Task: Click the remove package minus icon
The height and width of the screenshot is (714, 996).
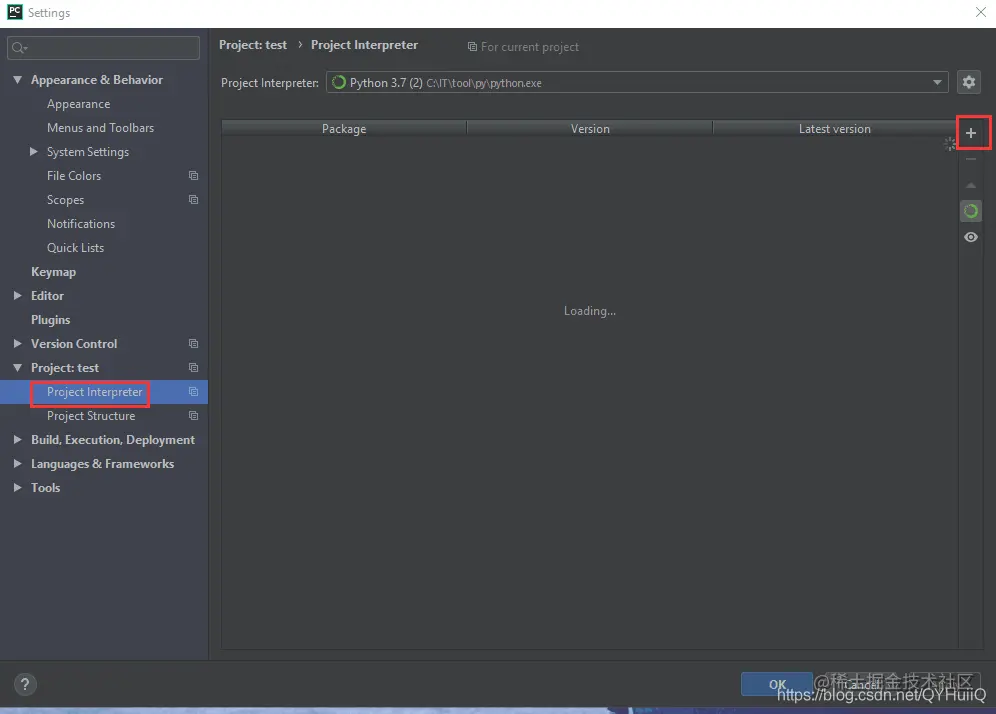Action: pos(971,159)
